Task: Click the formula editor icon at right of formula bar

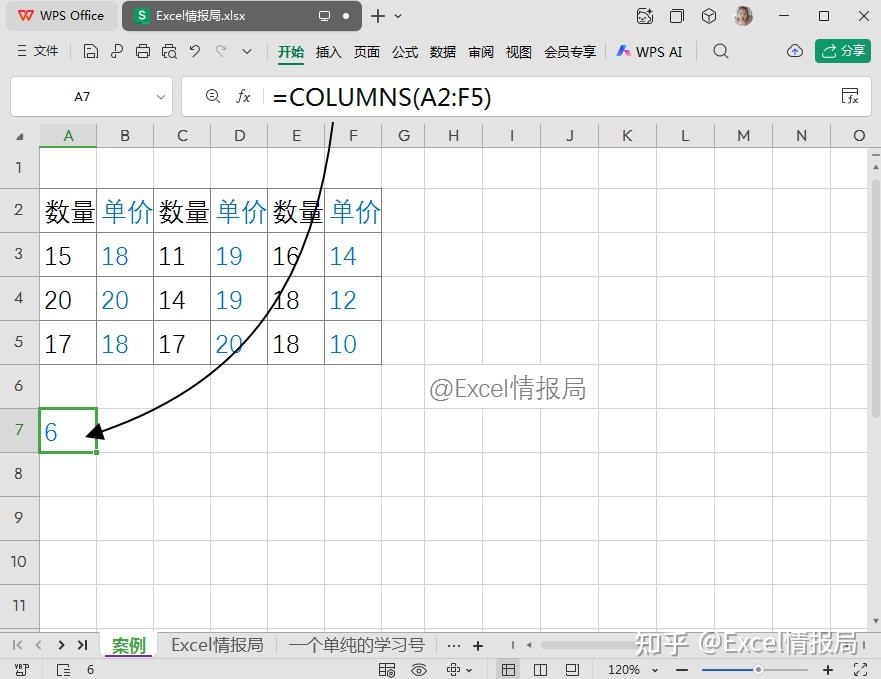Action: [x=850, y=96]
